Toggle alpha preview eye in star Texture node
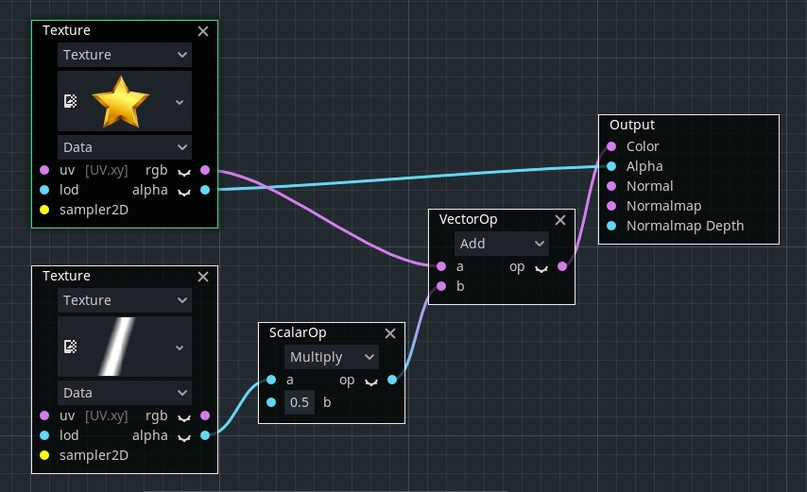The image size is (807, 492). 184,192
